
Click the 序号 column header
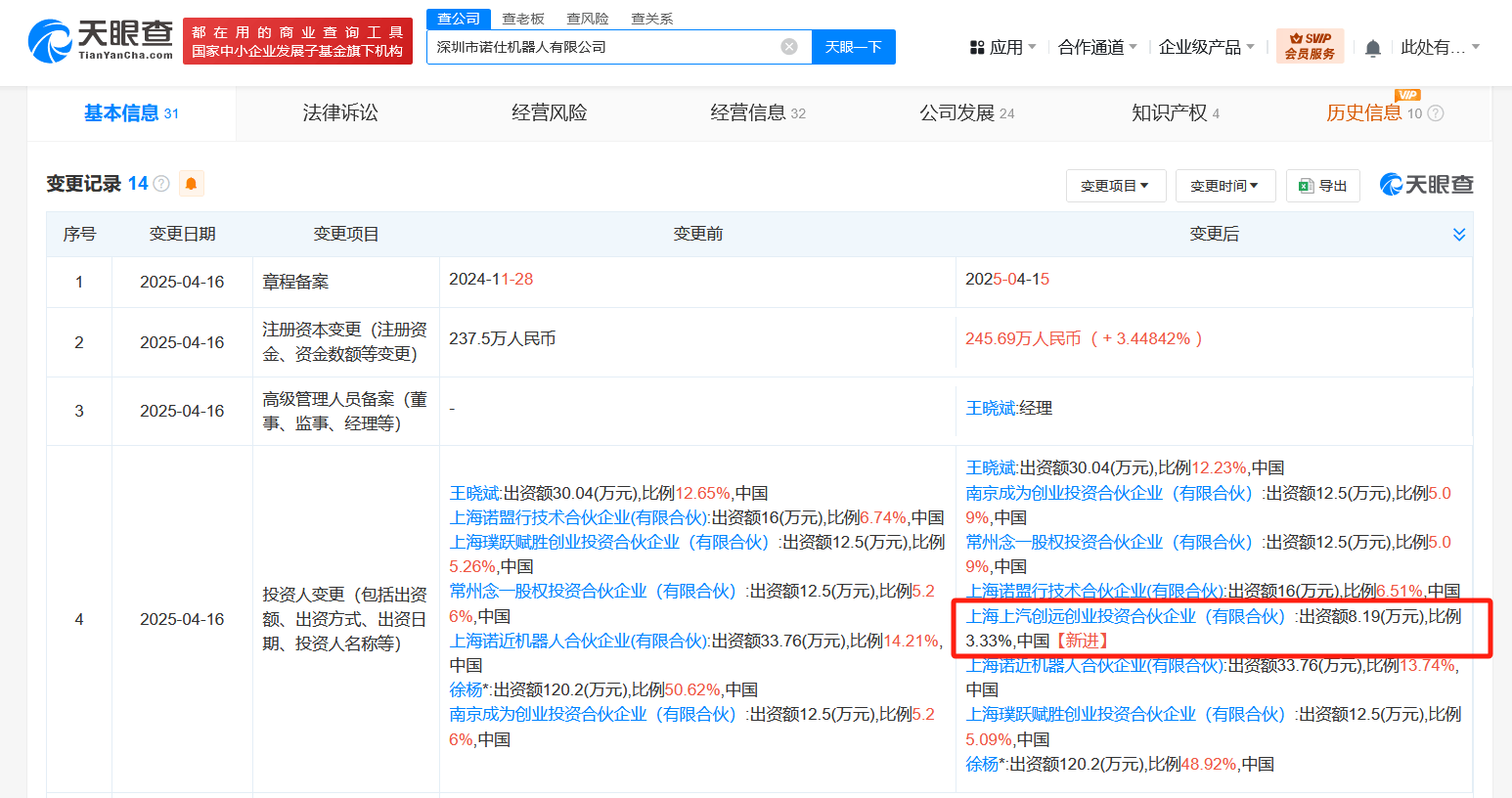[x=79, y=235]
